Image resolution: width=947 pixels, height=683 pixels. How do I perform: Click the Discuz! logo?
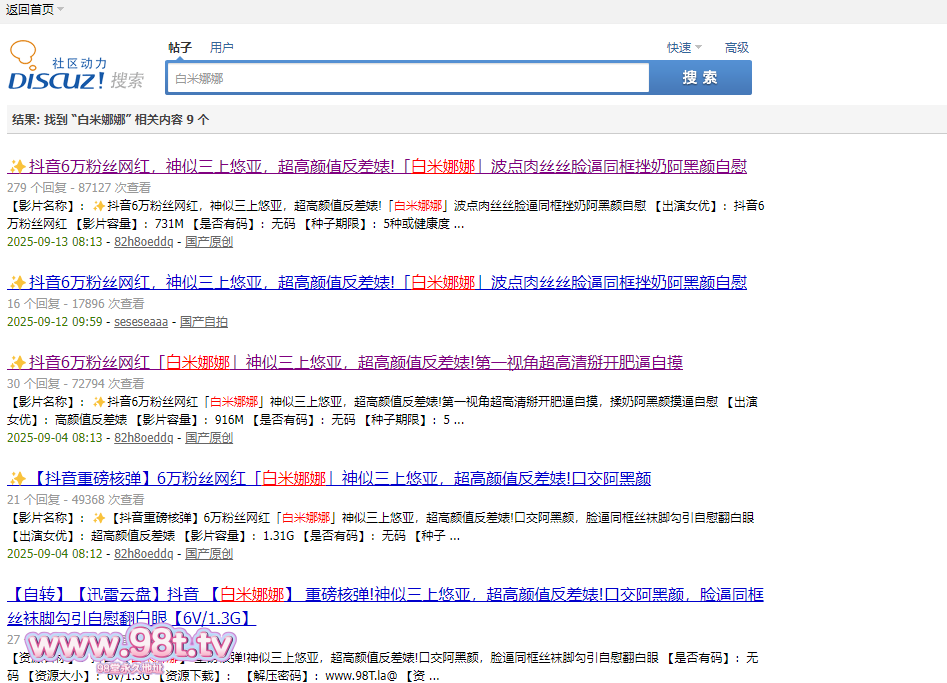(75, 68)
